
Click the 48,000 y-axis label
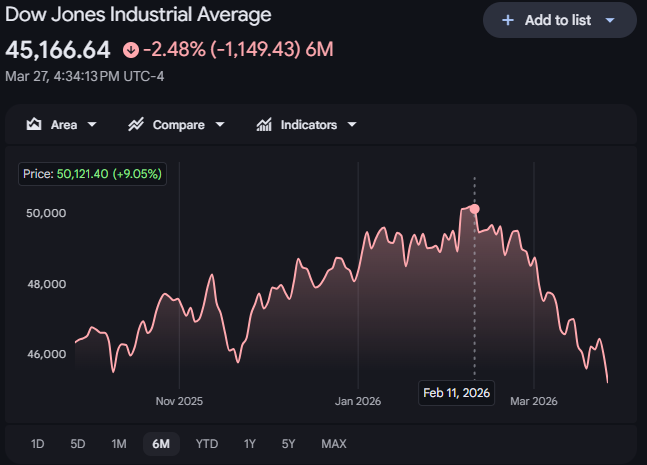click(46, 284)
